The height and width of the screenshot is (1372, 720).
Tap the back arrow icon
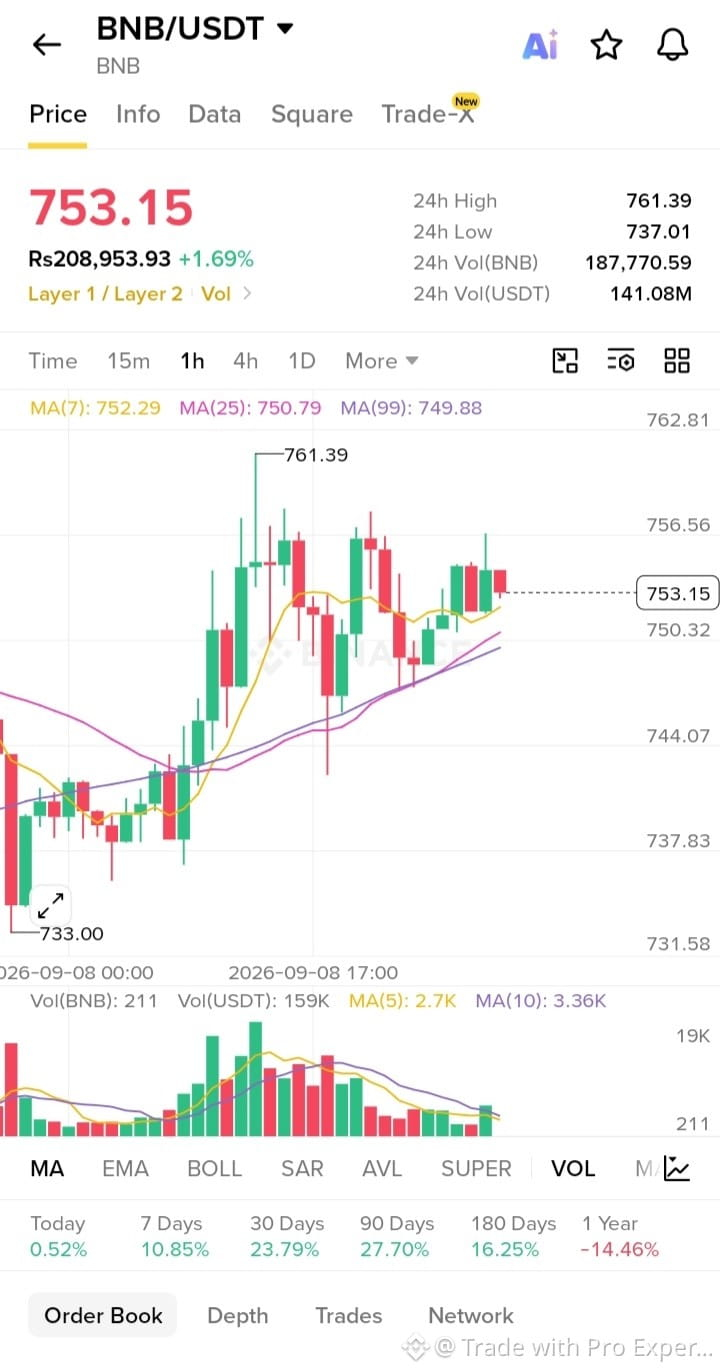(46, 45)
